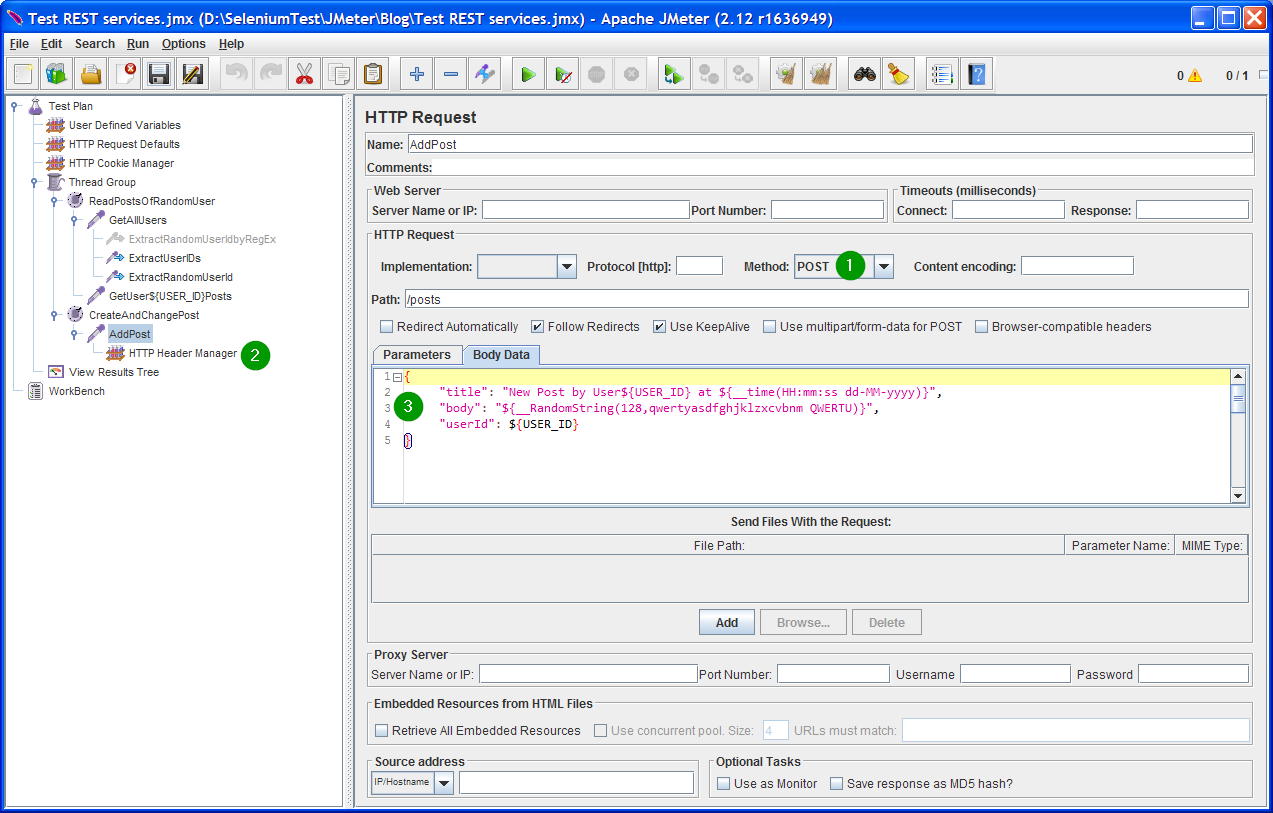This screenshot has height=813, width=1273.
Task: Collapse the Test Plan tree node
Action: point(14,106)
